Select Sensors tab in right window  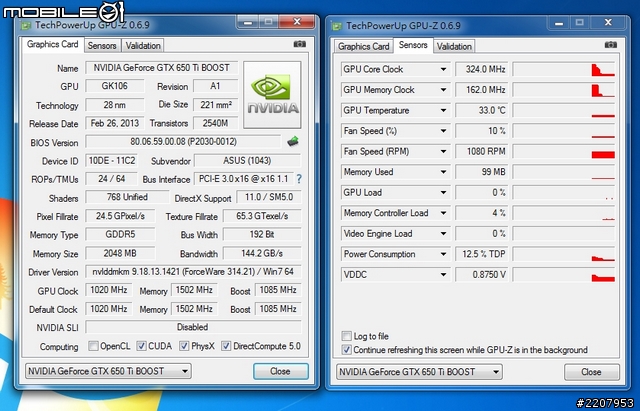(x=413, y=45)
